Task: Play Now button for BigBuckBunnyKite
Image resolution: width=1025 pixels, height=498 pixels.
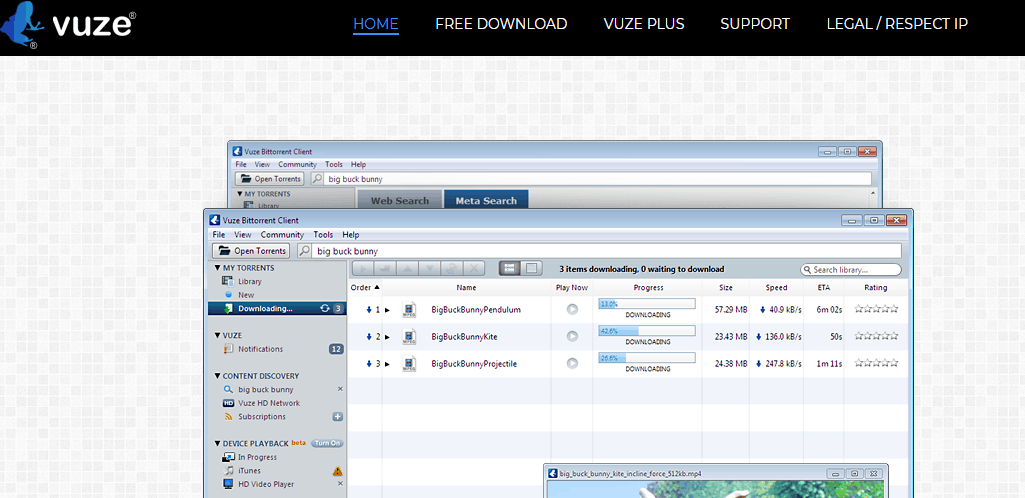Action: [572, 337]
